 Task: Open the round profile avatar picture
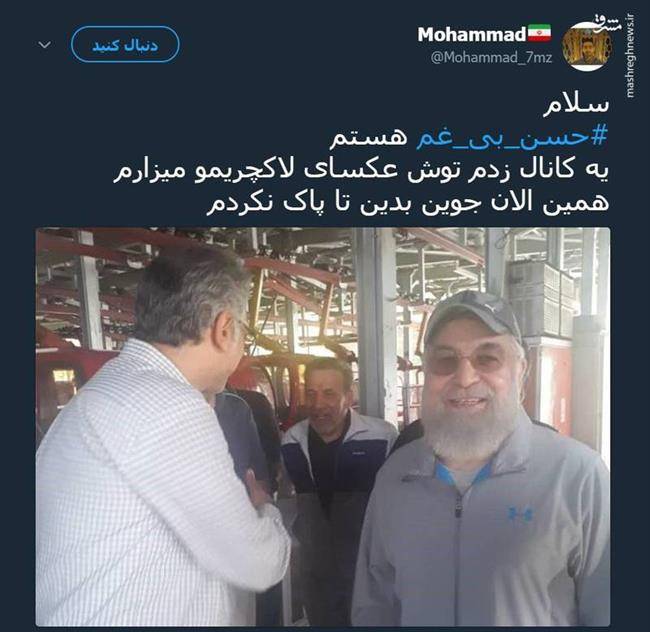pyautogui.click(x=586, y=47)
